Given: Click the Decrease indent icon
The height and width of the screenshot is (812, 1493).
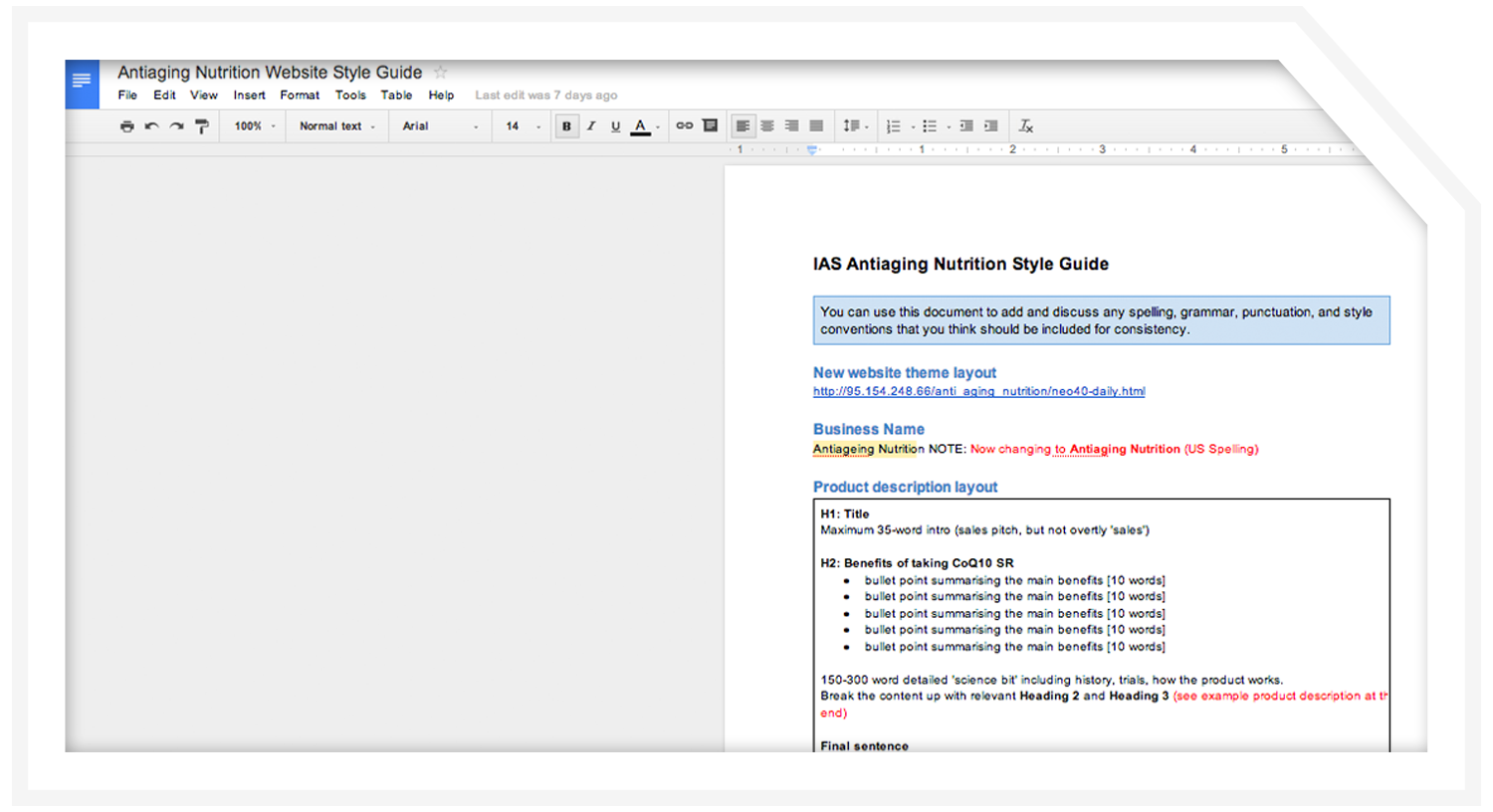Looking at the screenshot, I should pyautogui.click(x=966, y=126).
